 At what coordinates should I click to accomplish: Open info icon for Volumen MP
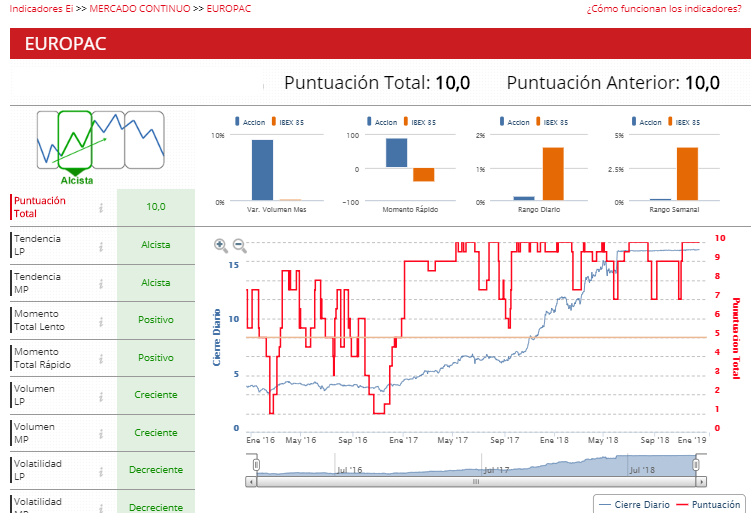point(101,434)
